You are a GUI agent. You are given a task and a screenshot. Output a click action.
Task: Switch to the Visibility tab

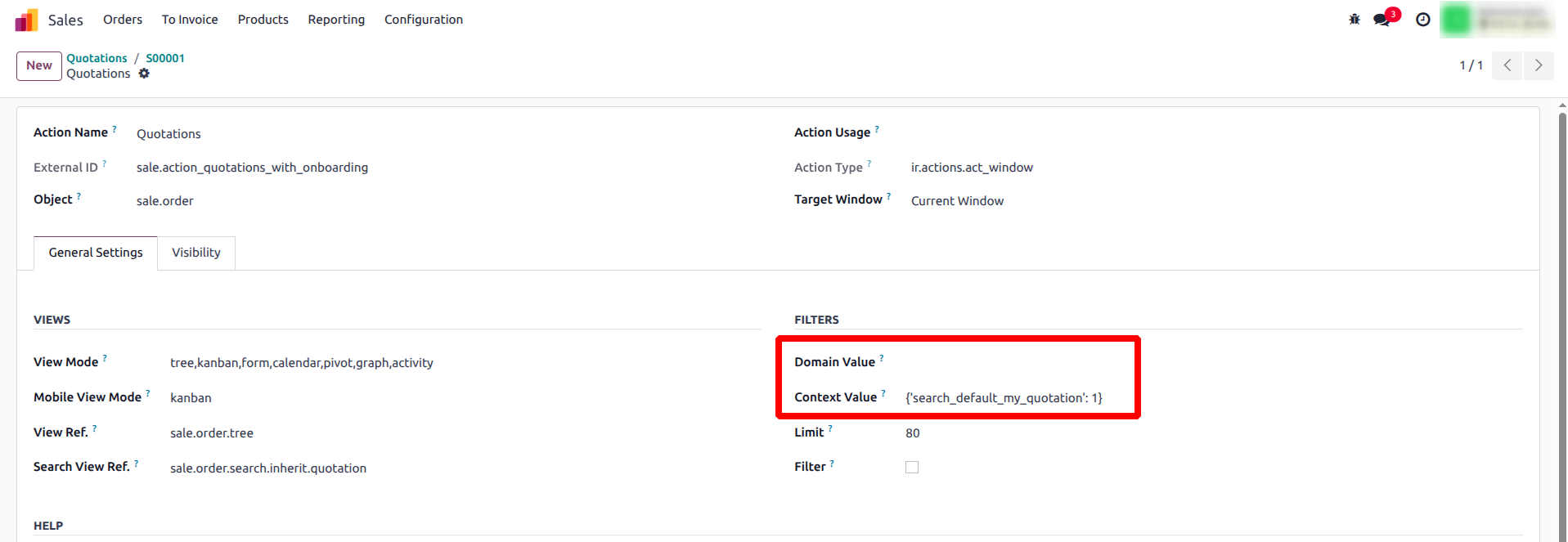196,253
